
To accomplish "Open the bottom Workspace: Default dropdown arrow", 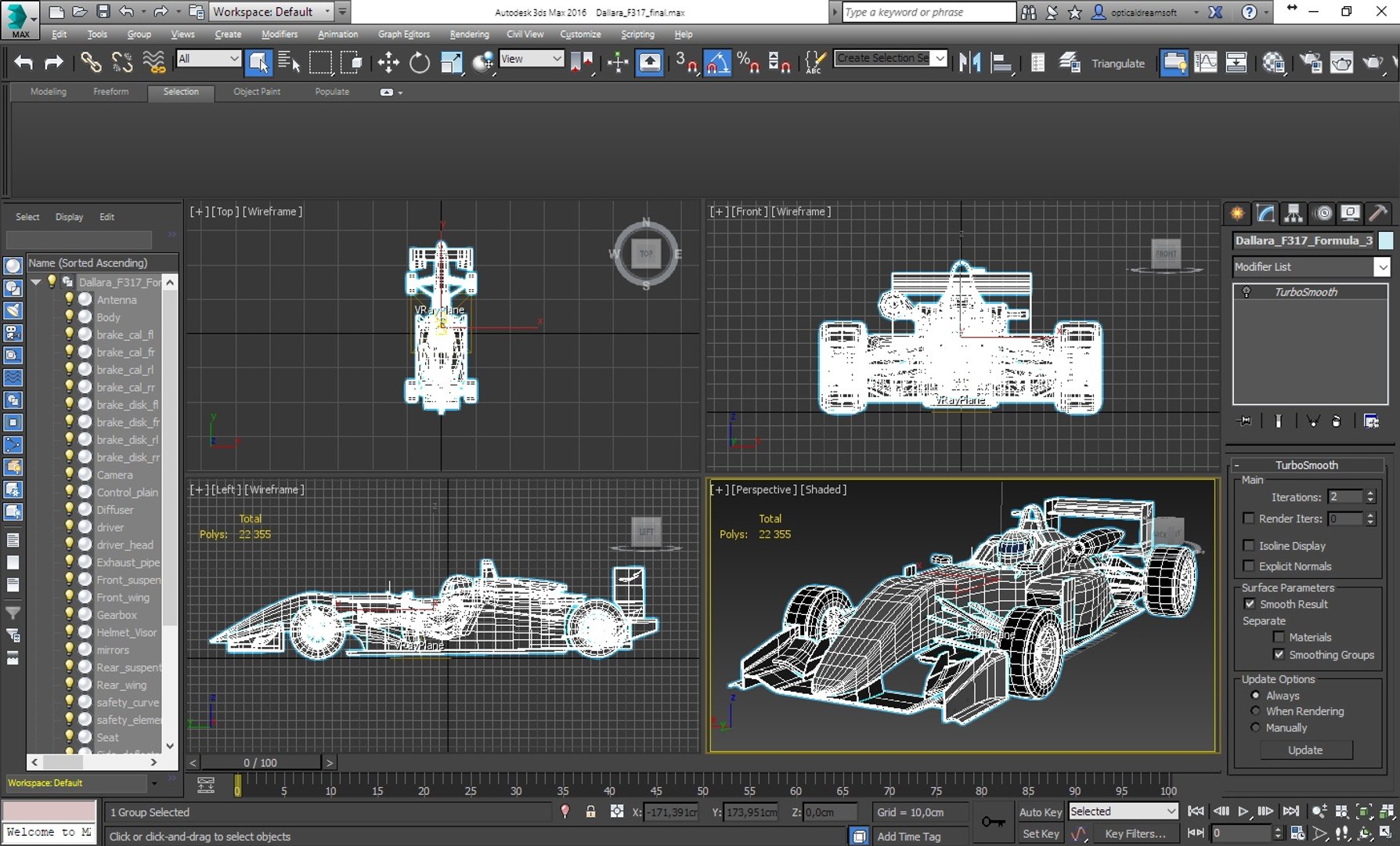I will [153, 783].
